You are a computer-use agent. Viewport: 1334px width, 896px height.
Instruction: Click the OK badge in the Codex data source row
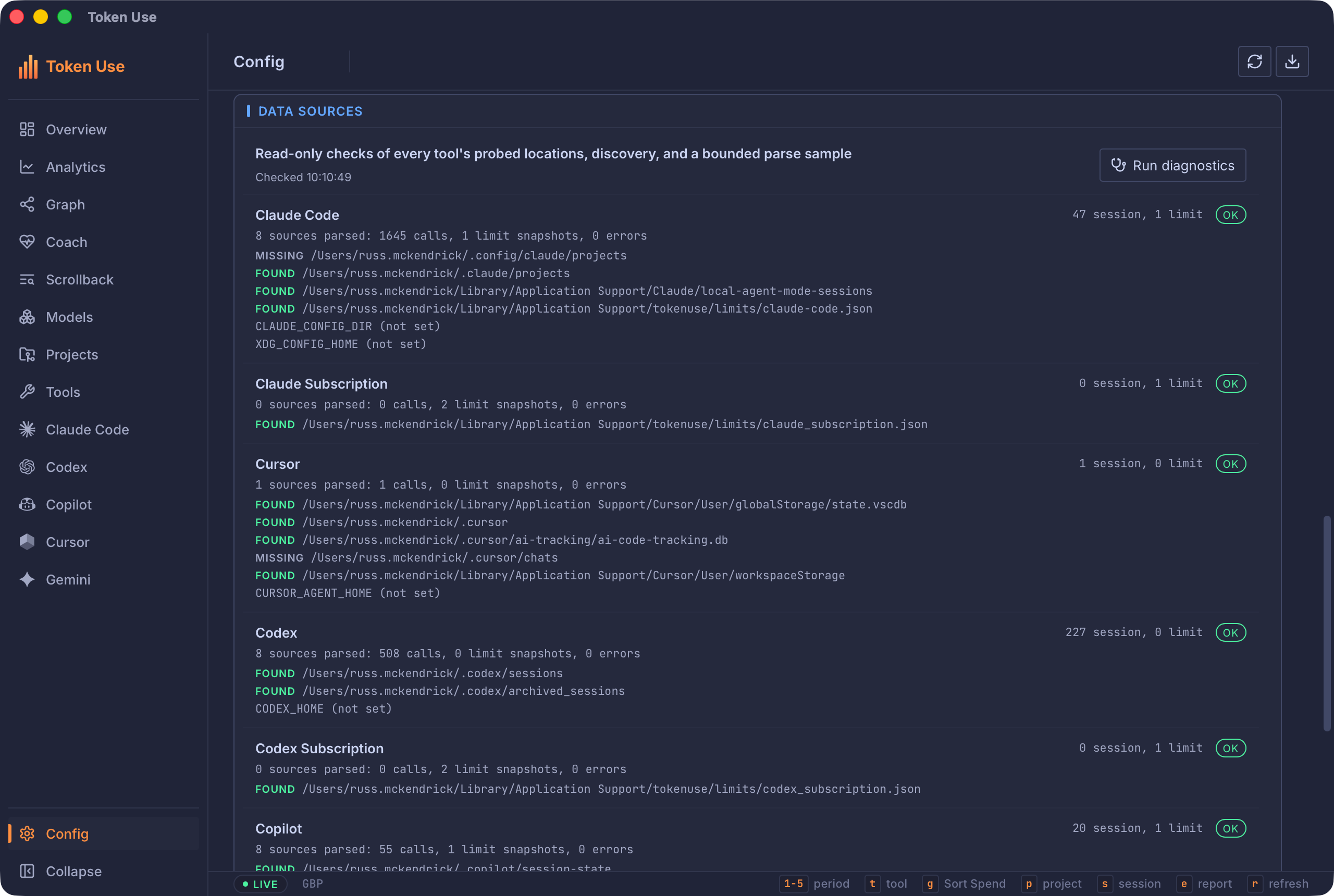coord(1230,632)
